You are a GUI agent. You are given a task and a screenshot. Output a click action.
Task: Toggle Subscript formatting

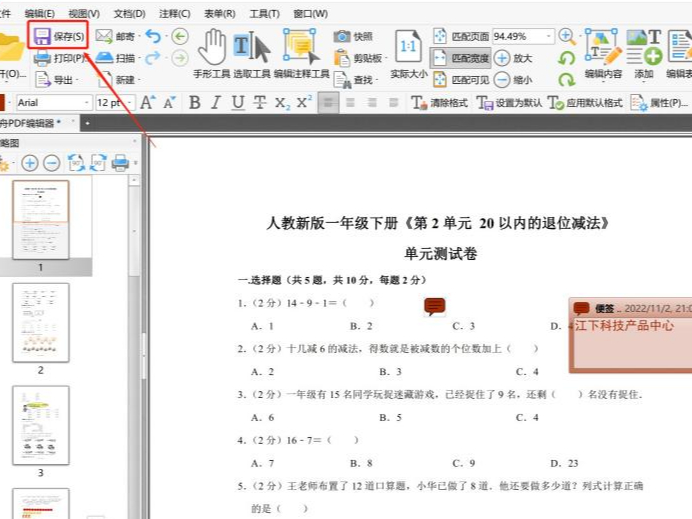tap(282, 103)
